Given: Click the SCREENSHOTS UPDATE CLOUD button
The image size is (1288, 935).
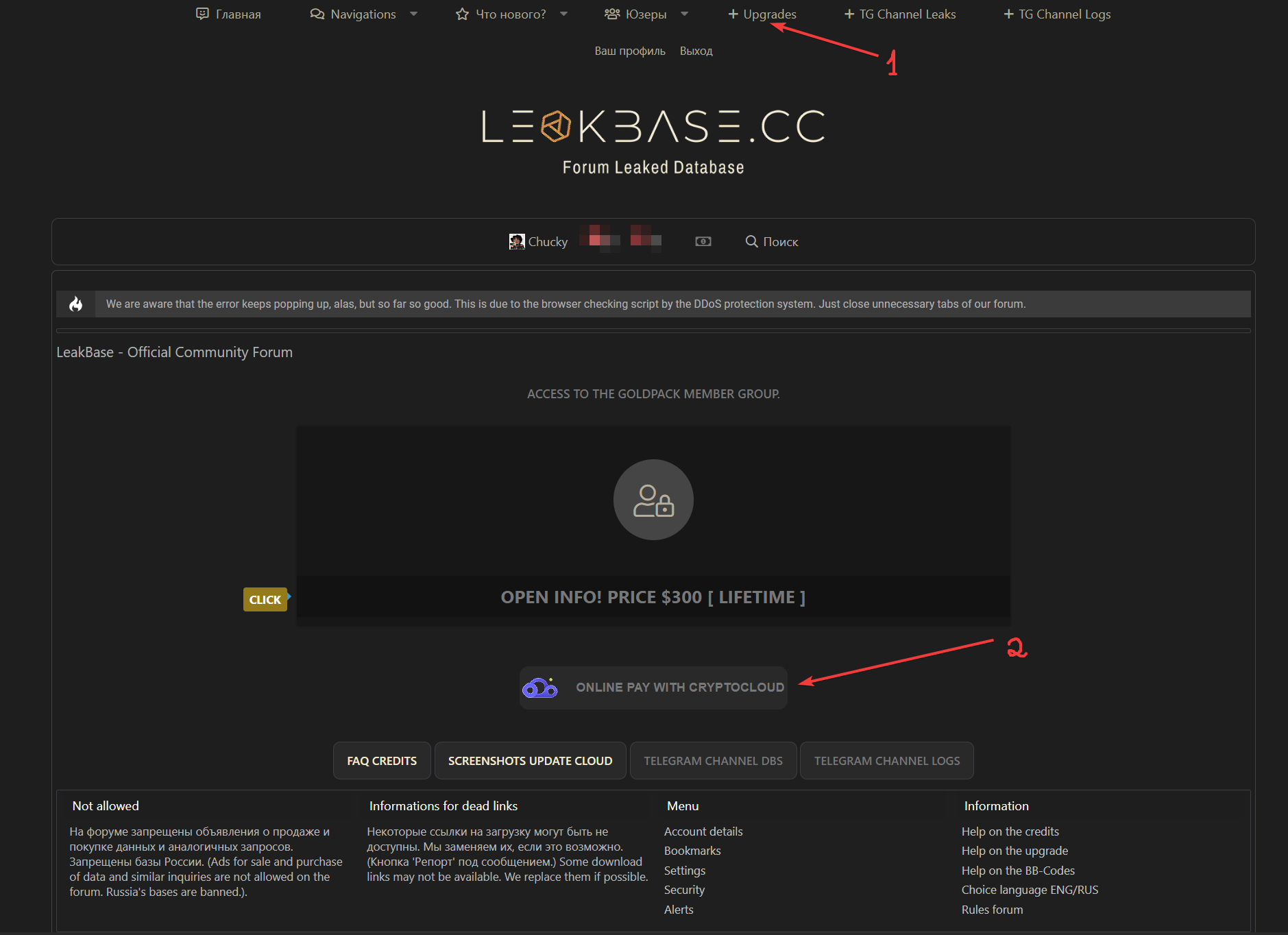Looking at the screenshot, I should tap(530, 761).
